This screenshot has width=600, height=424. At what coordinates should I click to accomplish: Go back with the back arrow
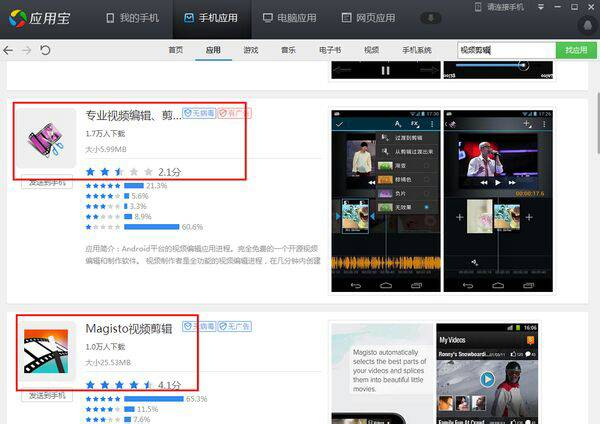[x=8, y=50]
